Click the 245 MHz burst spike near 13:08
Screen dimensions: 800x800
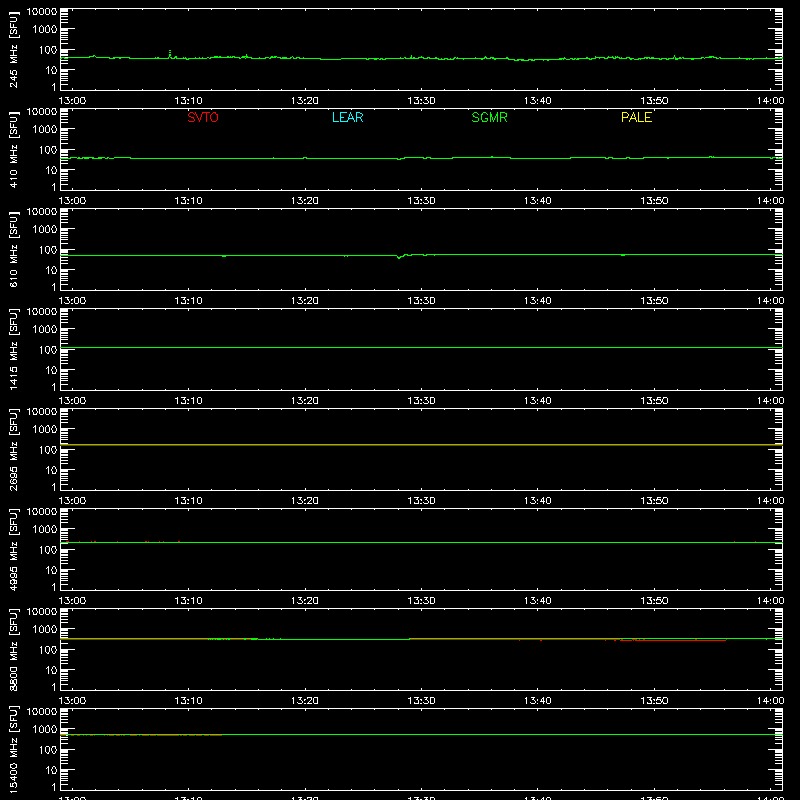pos(170,54)
